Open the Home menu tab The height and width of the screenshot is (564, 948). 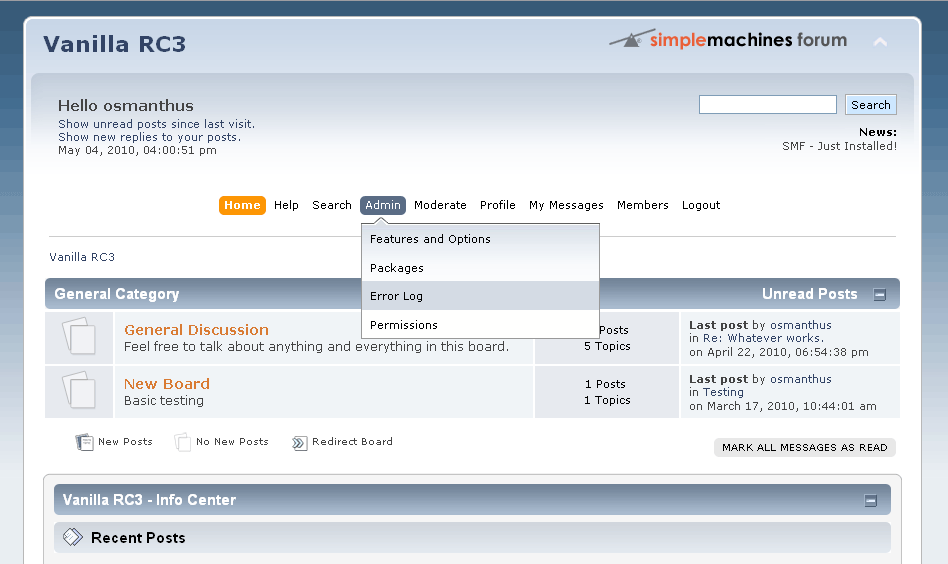[x=242, y=206]
